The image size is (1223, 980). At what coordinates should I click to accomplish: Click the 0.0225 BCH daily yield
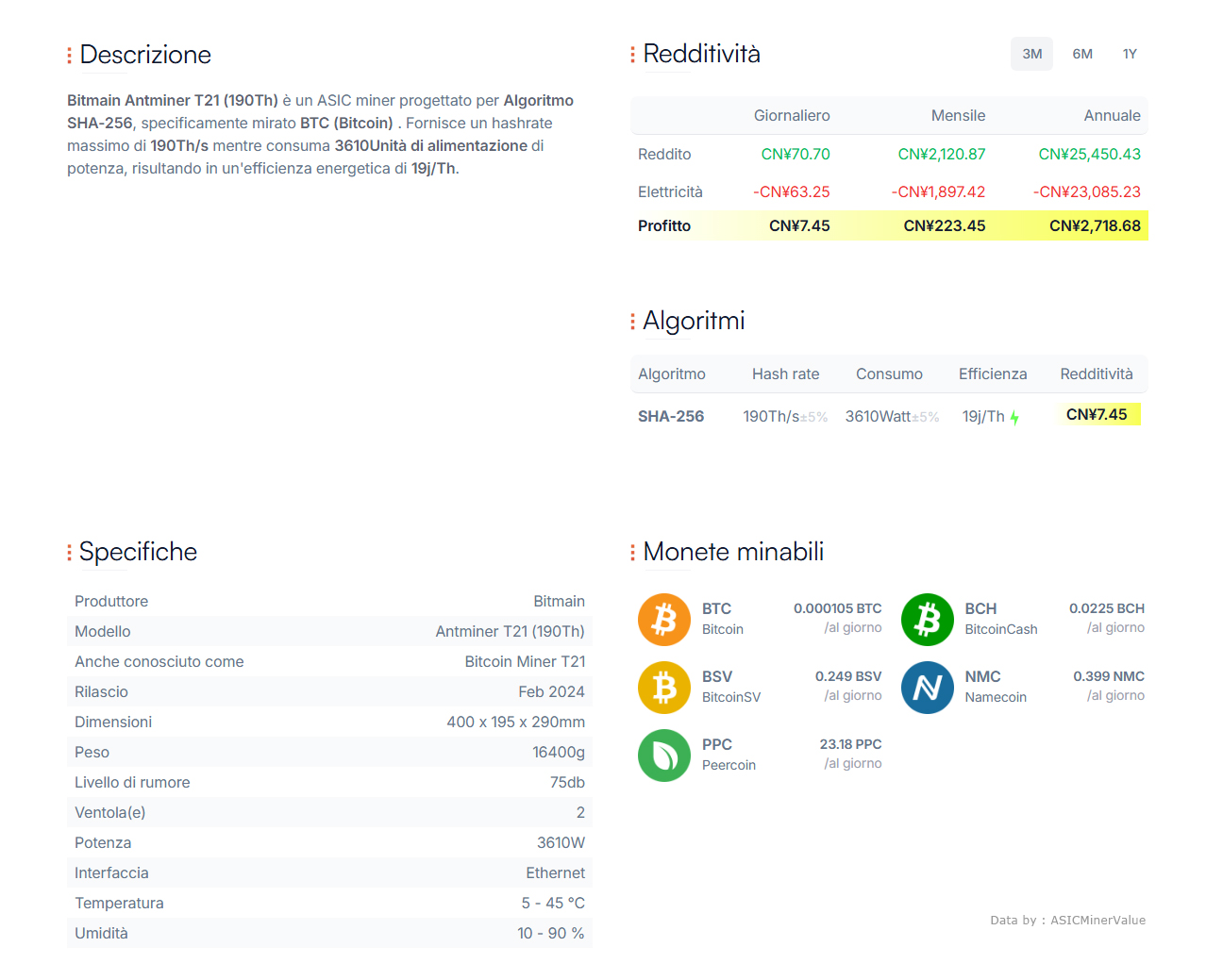click(x=1106, y=609)
